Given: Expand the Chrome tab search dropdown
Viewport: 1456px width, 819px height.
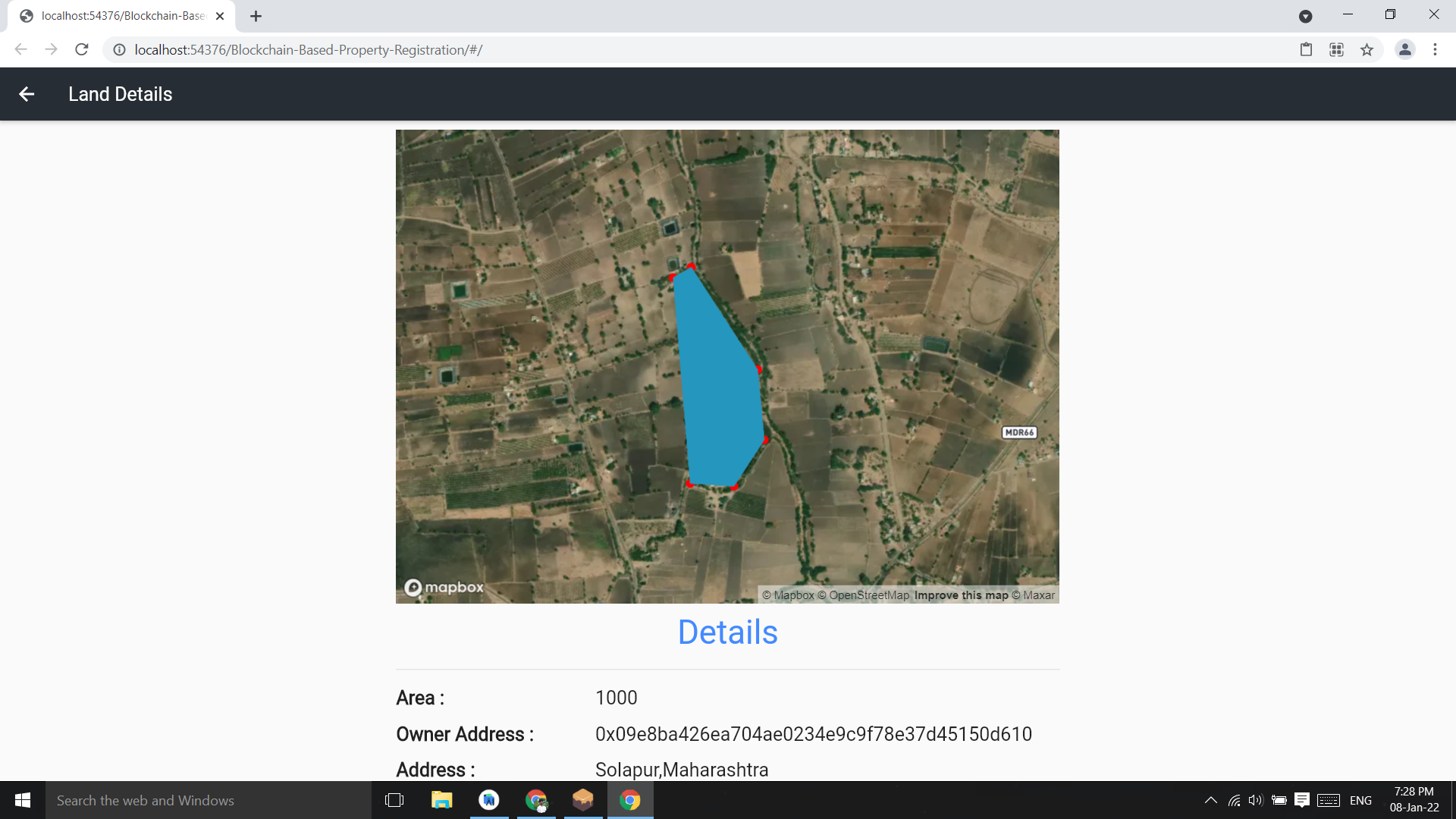Looking at the screenshot, I should coord(1305,16).
